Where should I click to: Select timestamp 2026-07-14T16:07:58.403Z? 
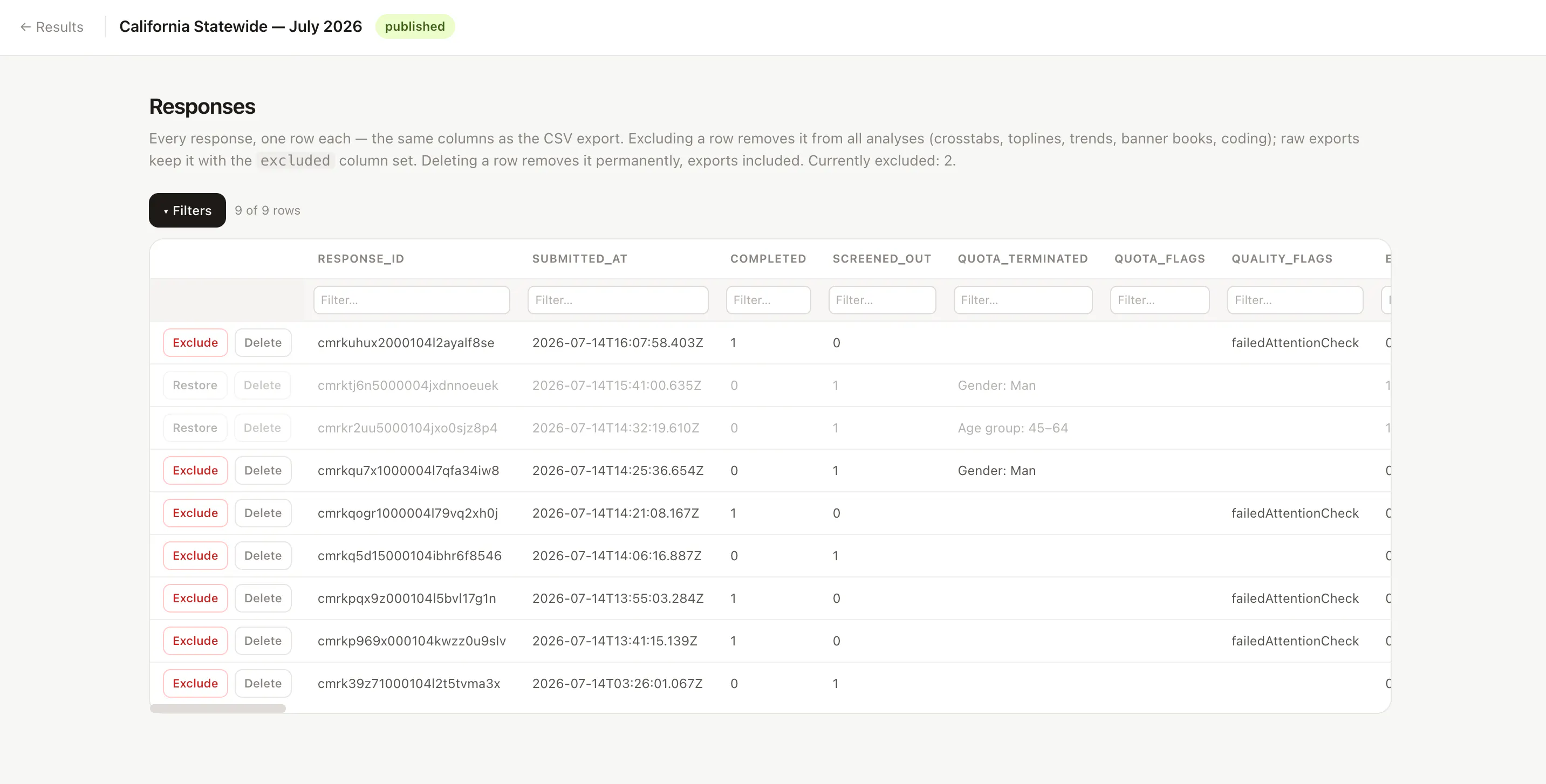tap(618, 342)
